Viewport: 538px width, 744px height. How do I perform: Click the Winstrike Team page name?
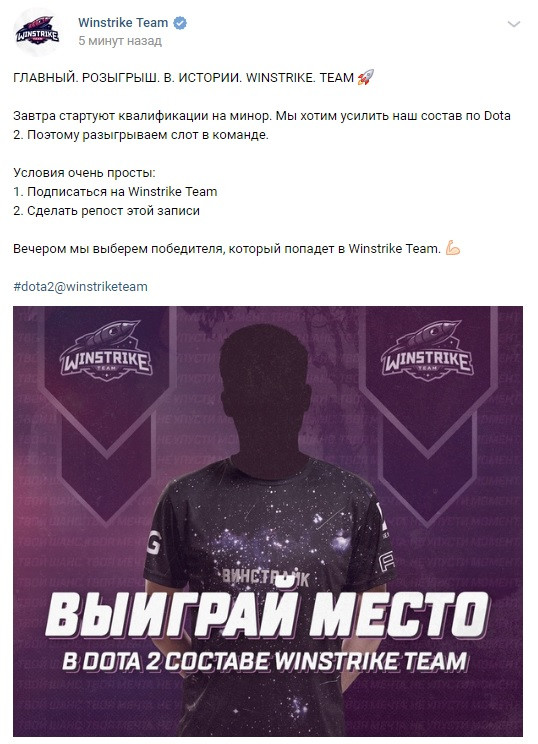pos(123,22)
